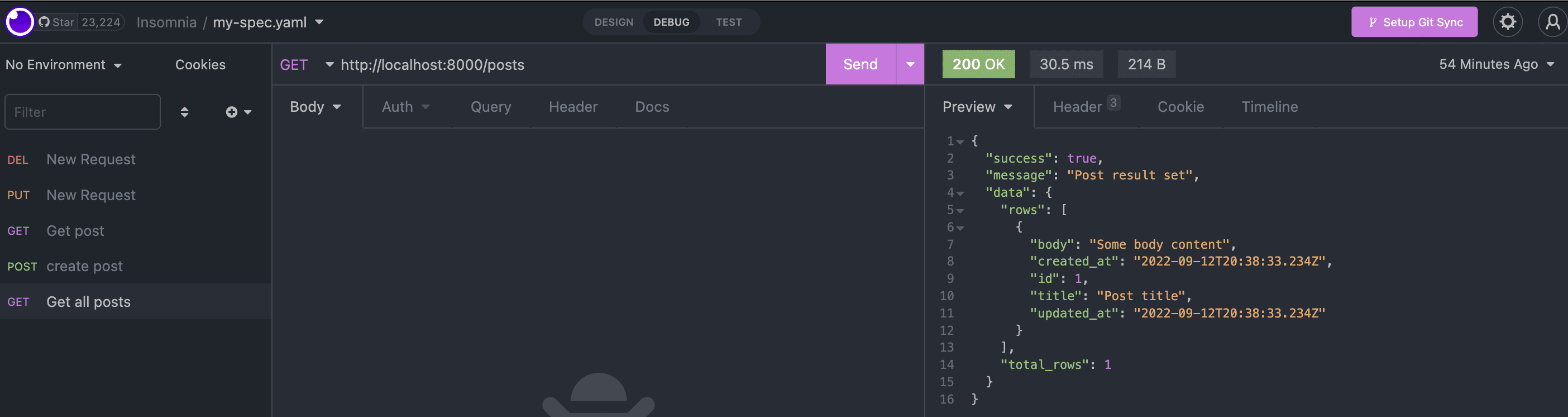
Task: Click the request Filter input field
Action: click(83, 112)
